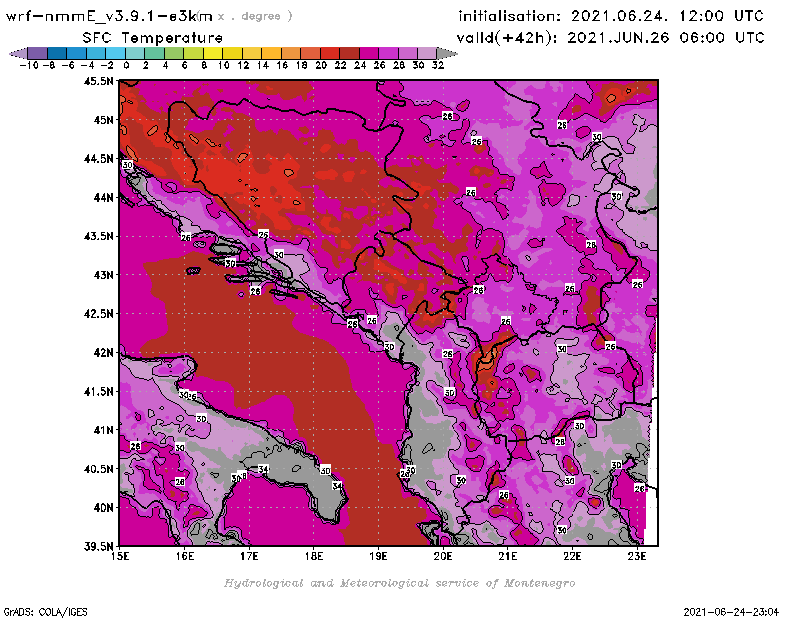Select the legend swatch between 0 and 2
This screenshot has height=618, width=800.
click(135, 53)
